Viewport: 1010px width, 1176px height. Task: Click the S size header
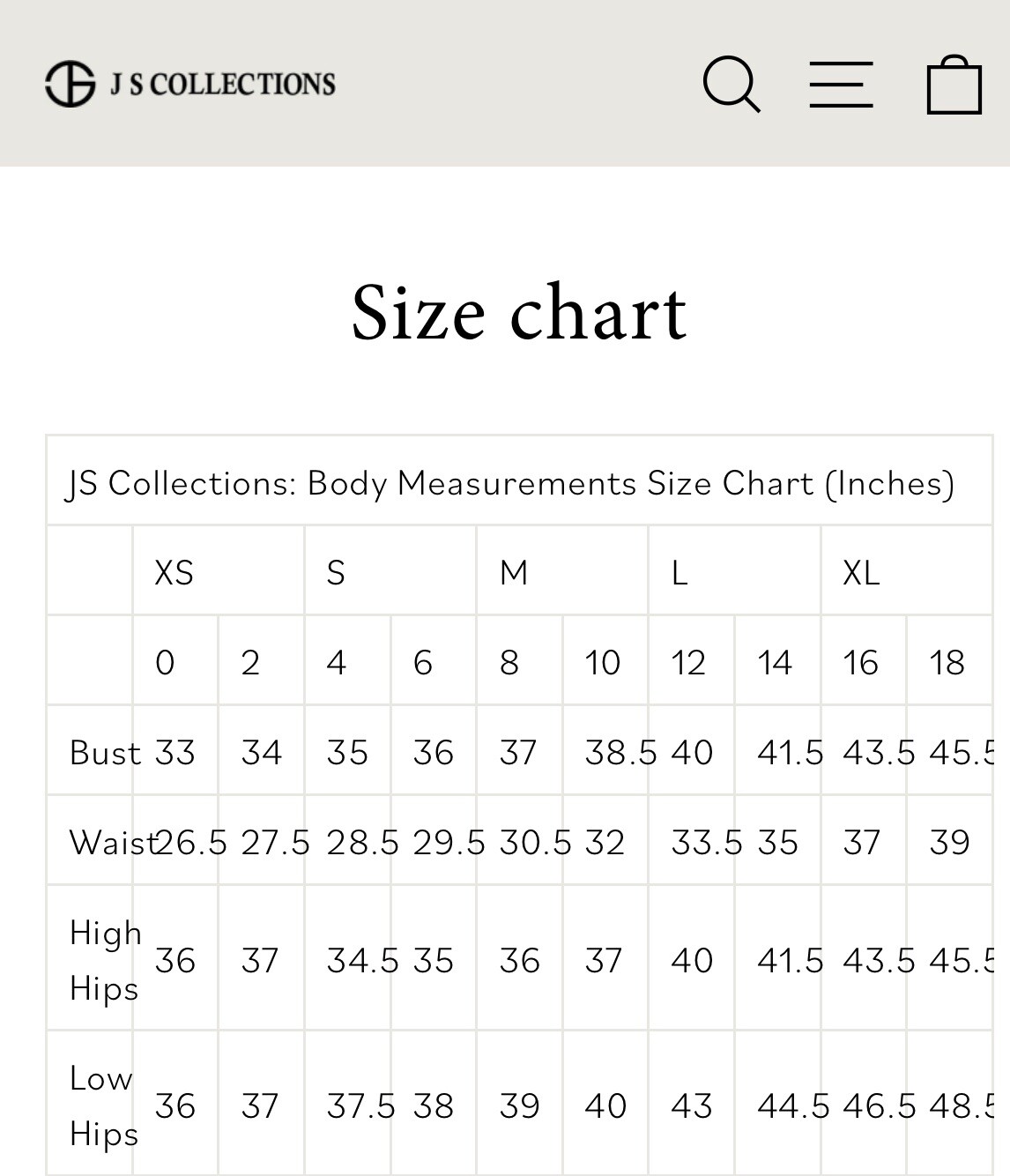click(x=336, y=573)
